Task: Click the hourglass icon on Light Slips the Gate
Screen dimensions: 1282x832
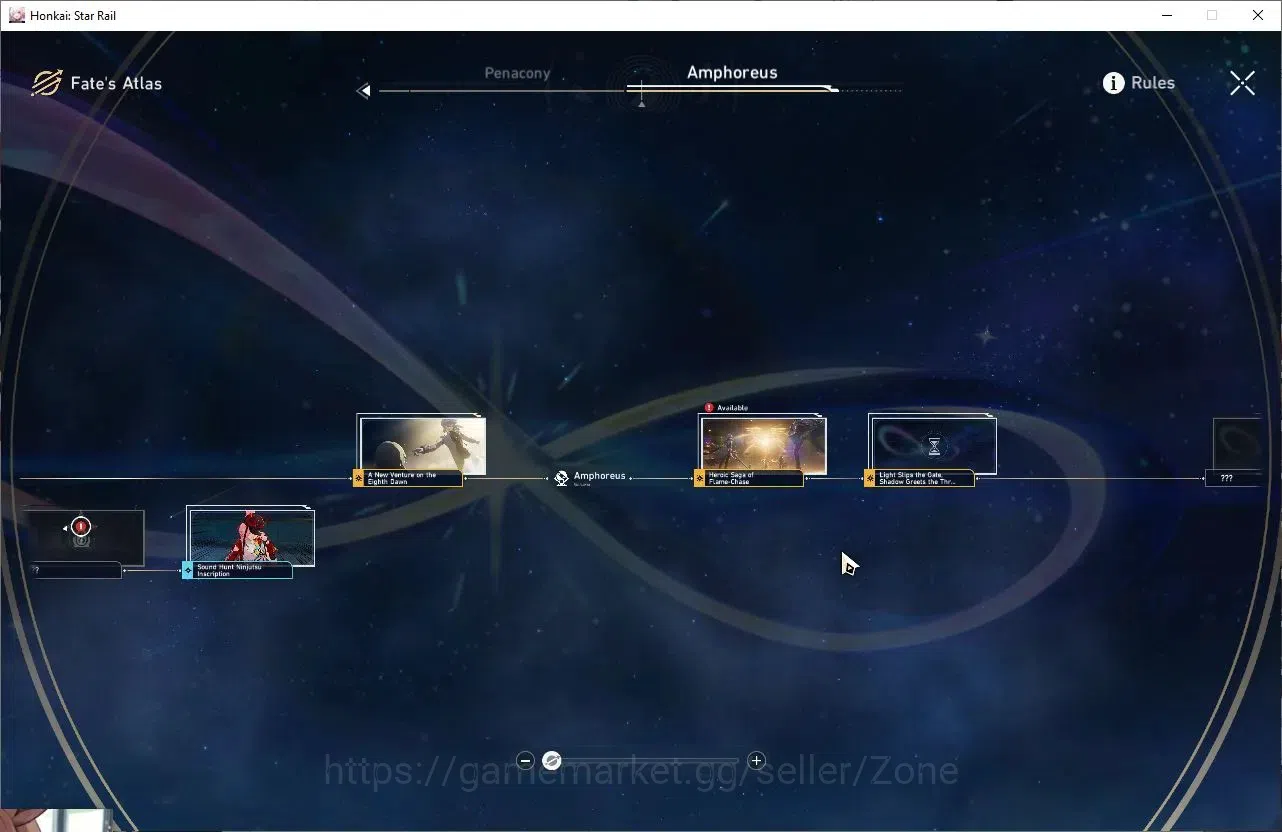Action: coord(934,446)
